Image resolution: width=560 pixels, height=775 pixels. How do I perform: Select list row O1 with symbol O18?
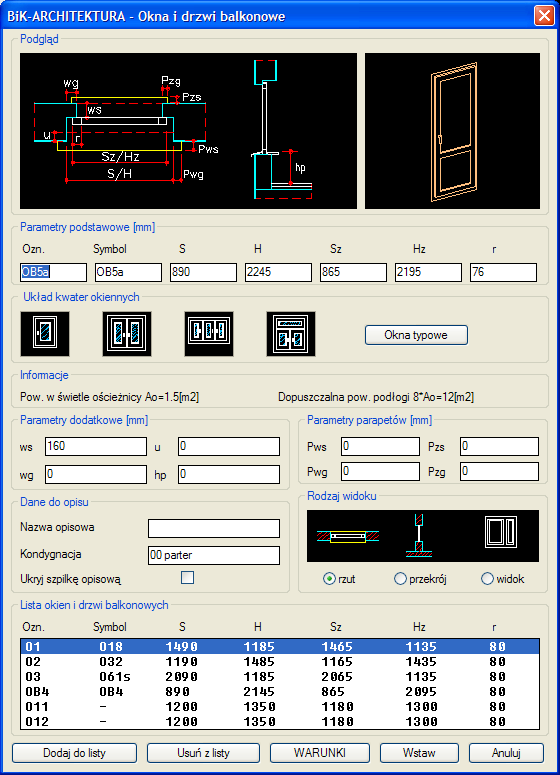280,646
